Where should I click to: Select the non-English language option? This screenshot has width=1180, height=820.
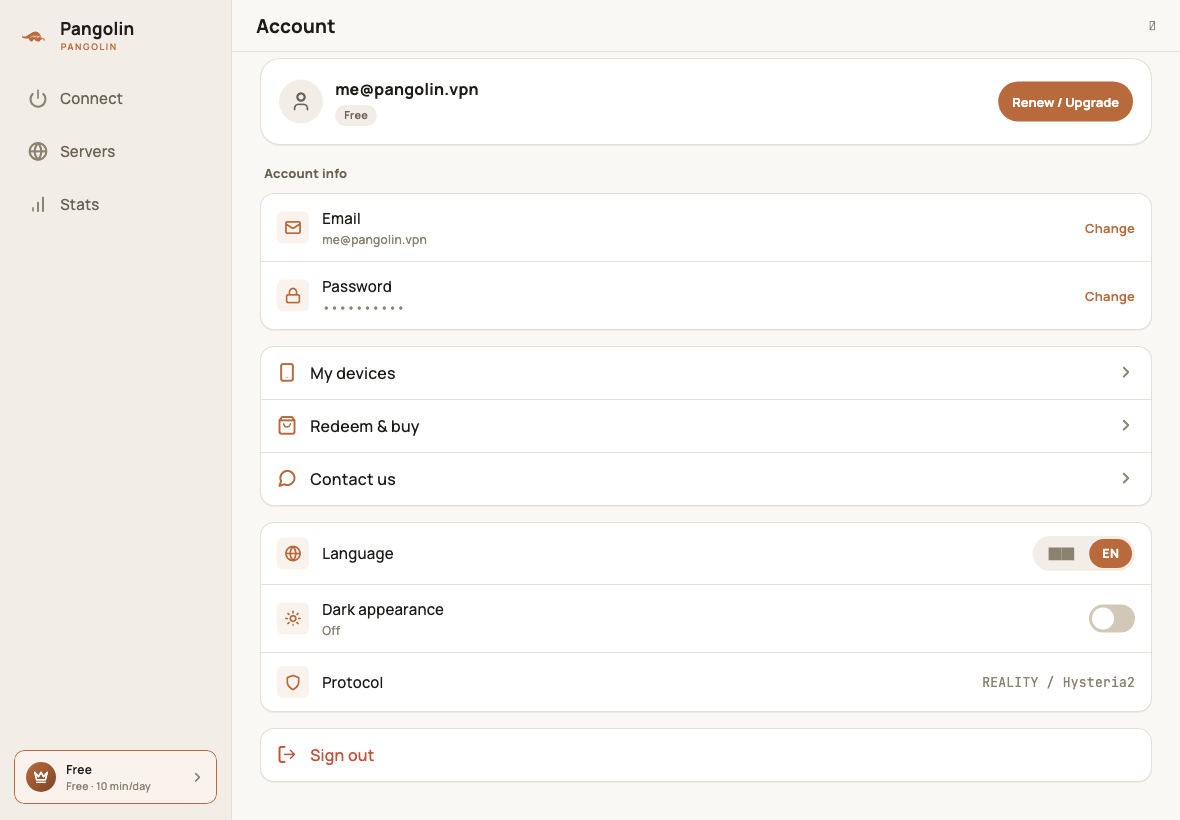(1061, 554)
